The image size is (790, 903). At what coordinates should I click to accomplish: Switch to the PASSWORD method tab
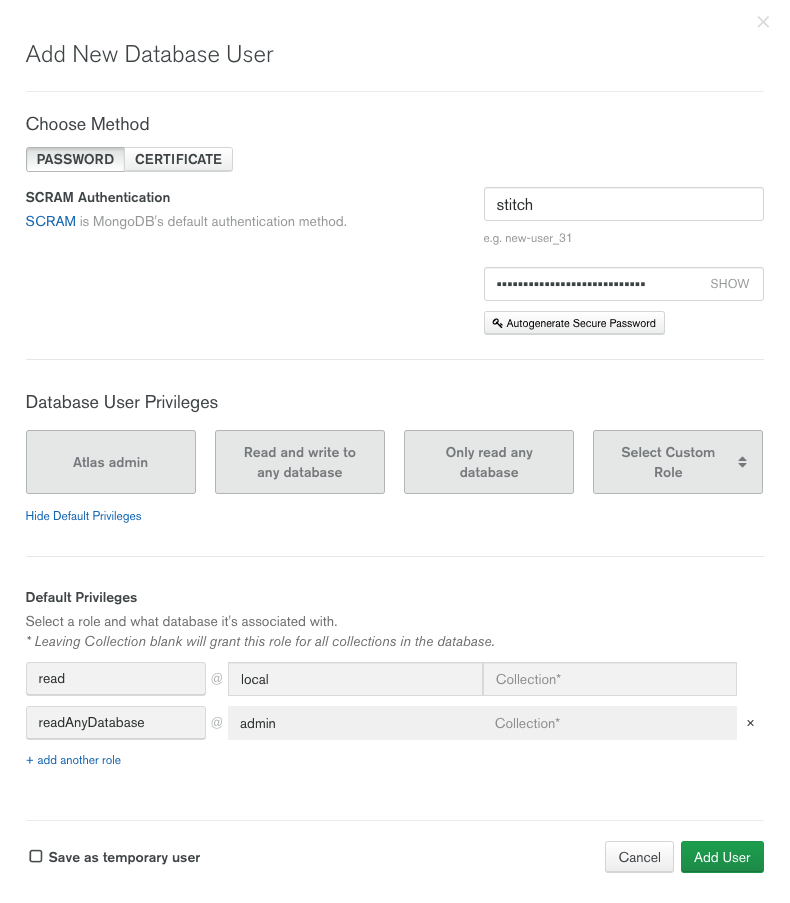[x=75, y=159]
